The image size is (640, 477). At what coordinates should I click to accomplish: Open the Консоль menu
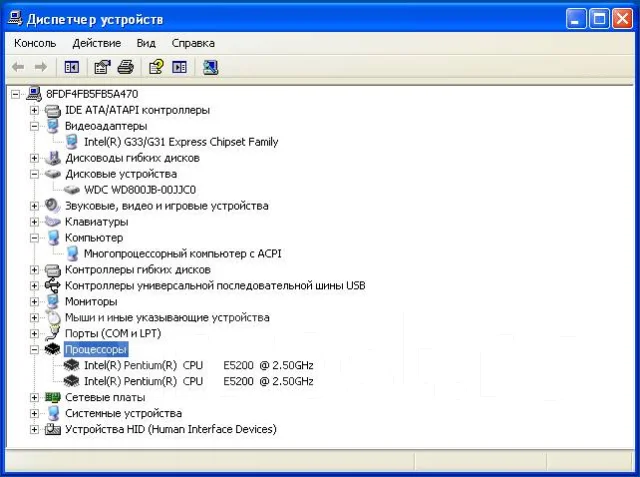point(35,43)
